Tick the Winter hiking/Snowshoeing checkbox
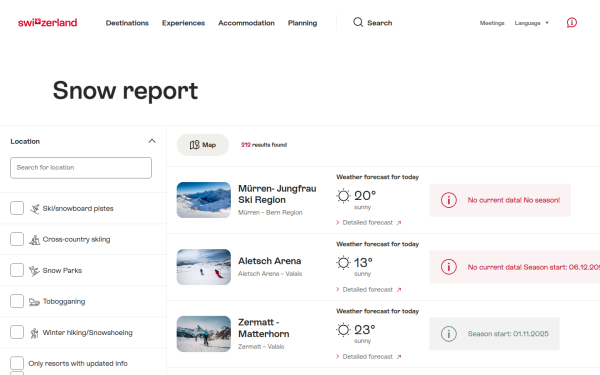This screenshot has height=375, width=600. tap(17, 332)
